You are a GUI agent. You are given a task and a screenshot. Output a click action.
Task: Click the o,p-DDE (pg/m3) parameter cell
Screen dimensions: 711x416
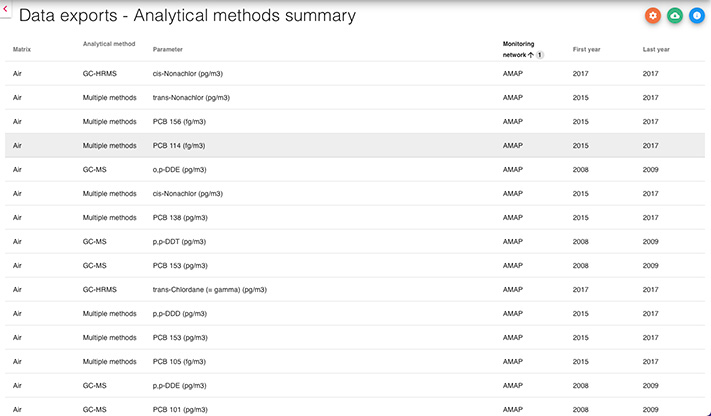[x=179, y=169]
